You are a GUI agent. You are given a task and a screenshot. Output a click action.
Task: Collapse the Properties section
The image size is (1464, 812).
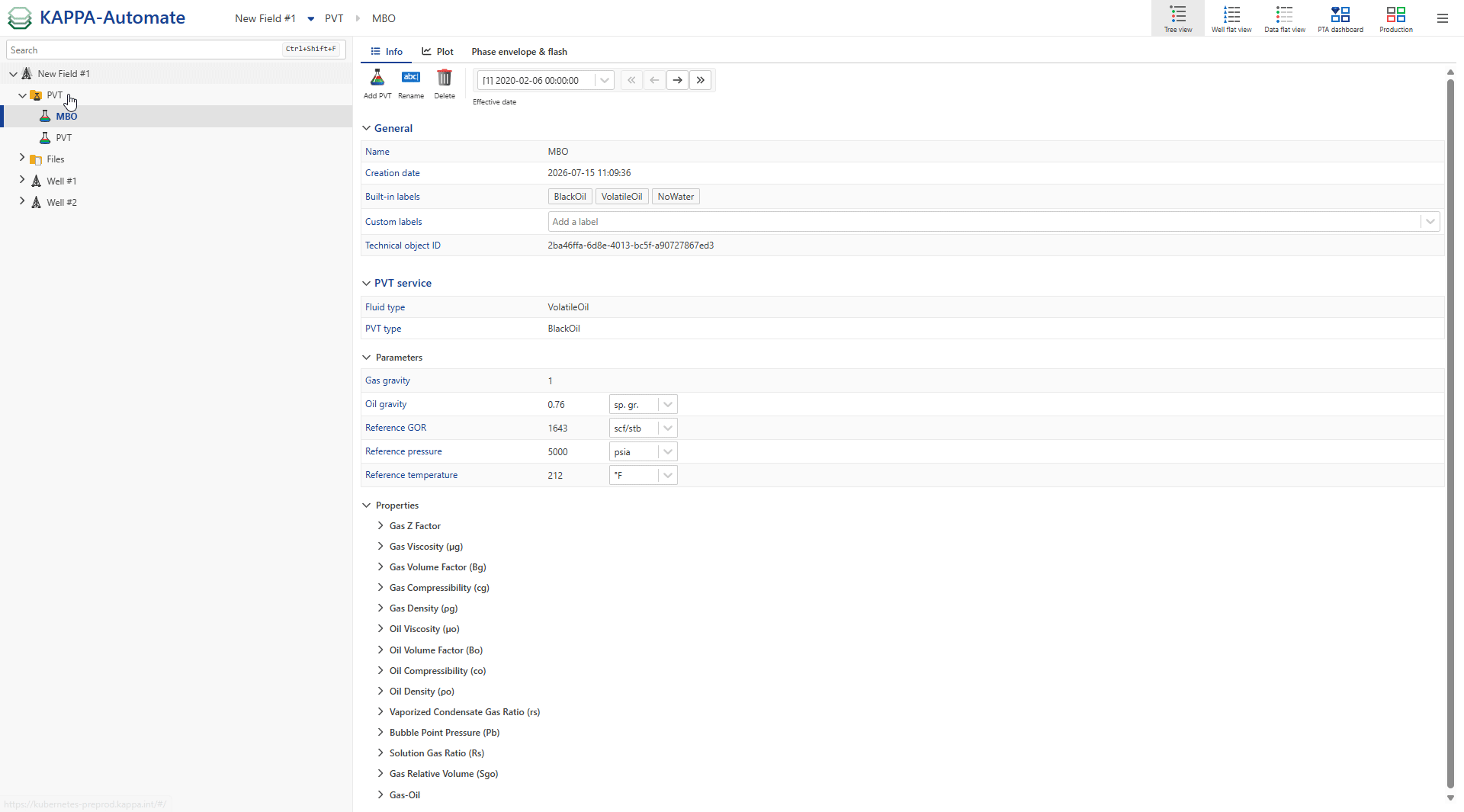(366, 505)
